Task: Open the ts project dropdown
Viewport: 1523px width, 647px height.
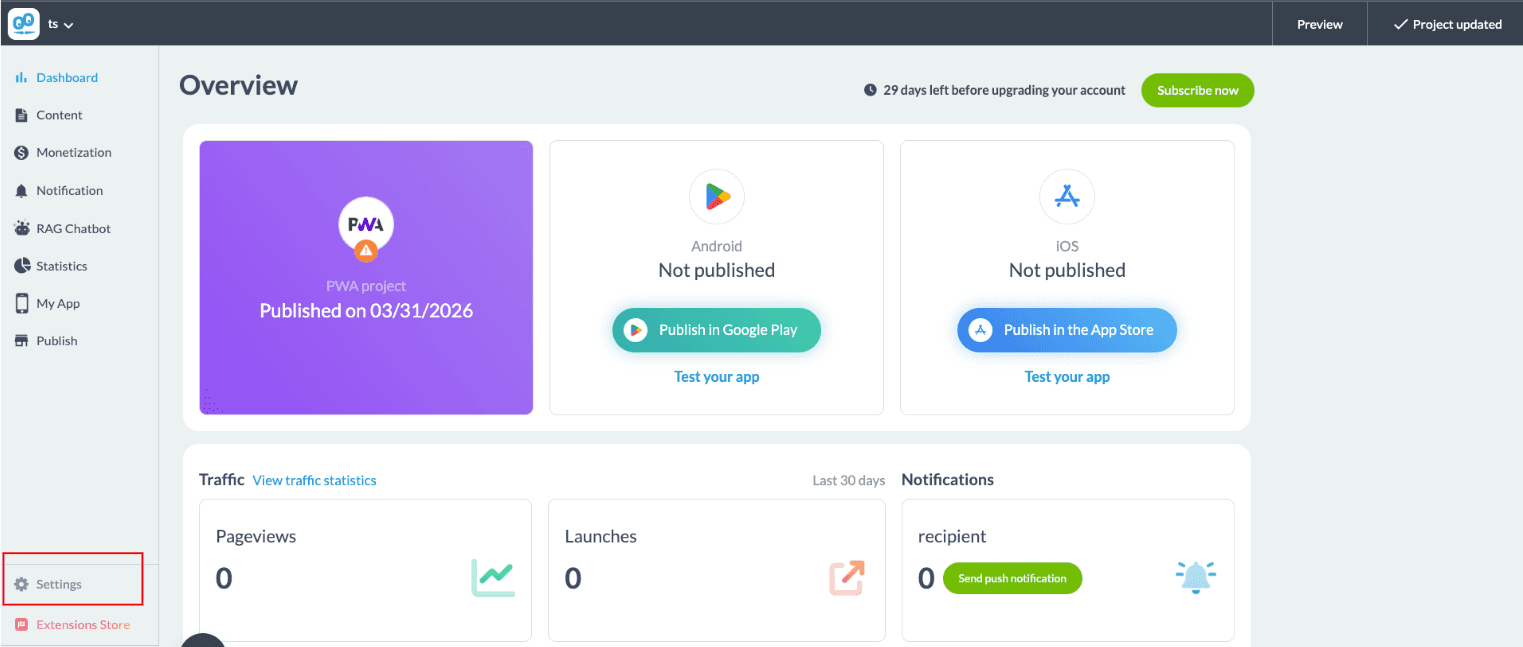Action: [x=61, y=25]
